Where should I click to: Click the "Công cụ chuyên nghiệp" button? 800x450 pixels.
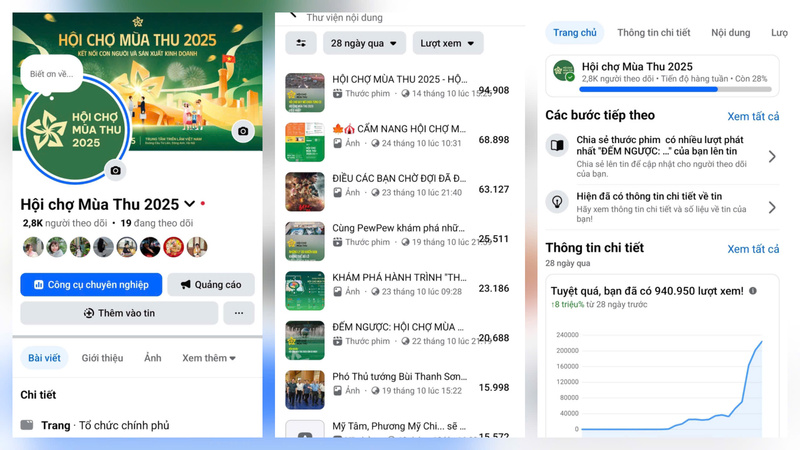pyautogui.click(x=91, y=285)
